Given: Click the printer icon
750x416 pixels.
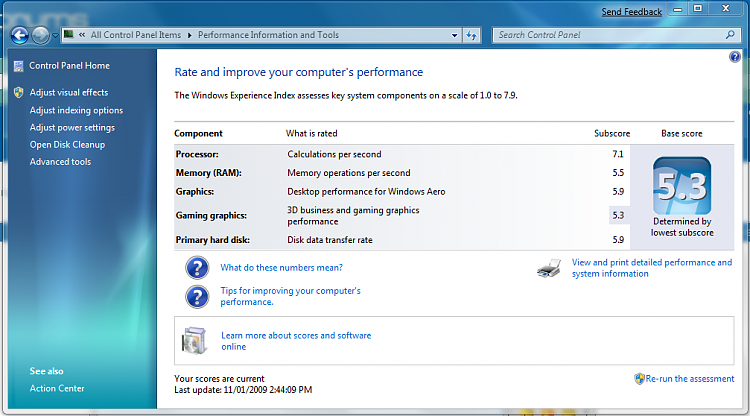Looking at the screenshot, I should [549, 268].
